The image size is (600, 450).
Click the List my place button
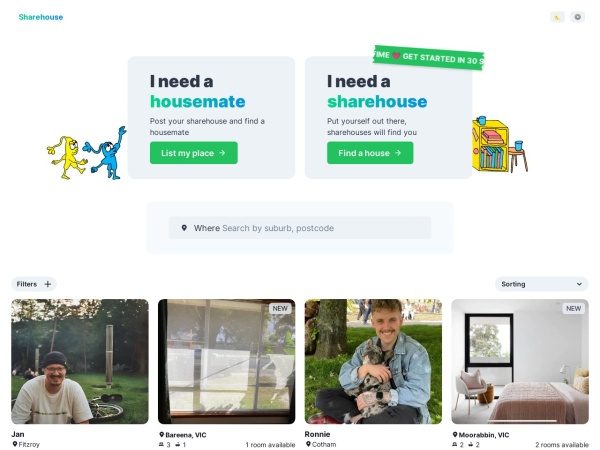coord(194,153)
